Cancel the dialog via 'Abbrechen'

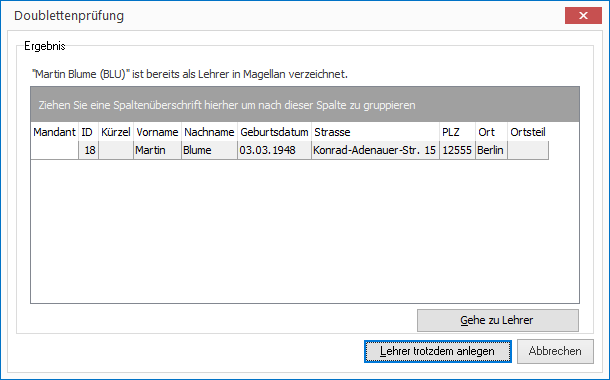(555, 351)
